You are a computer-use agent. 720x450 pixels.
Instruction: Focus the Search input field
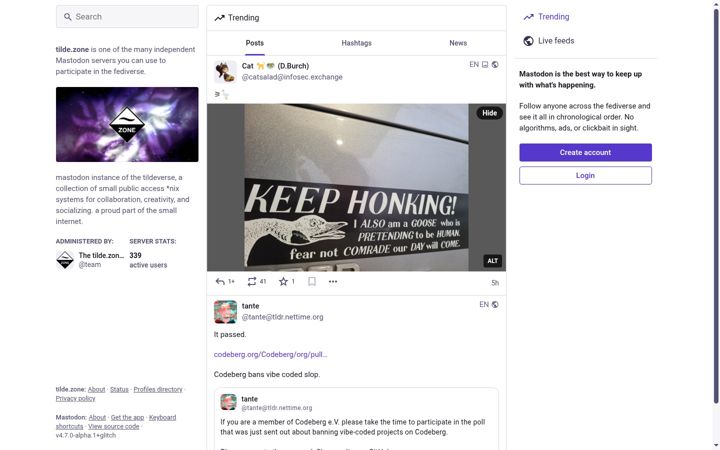pyautogui.click(x=127, y=17)
